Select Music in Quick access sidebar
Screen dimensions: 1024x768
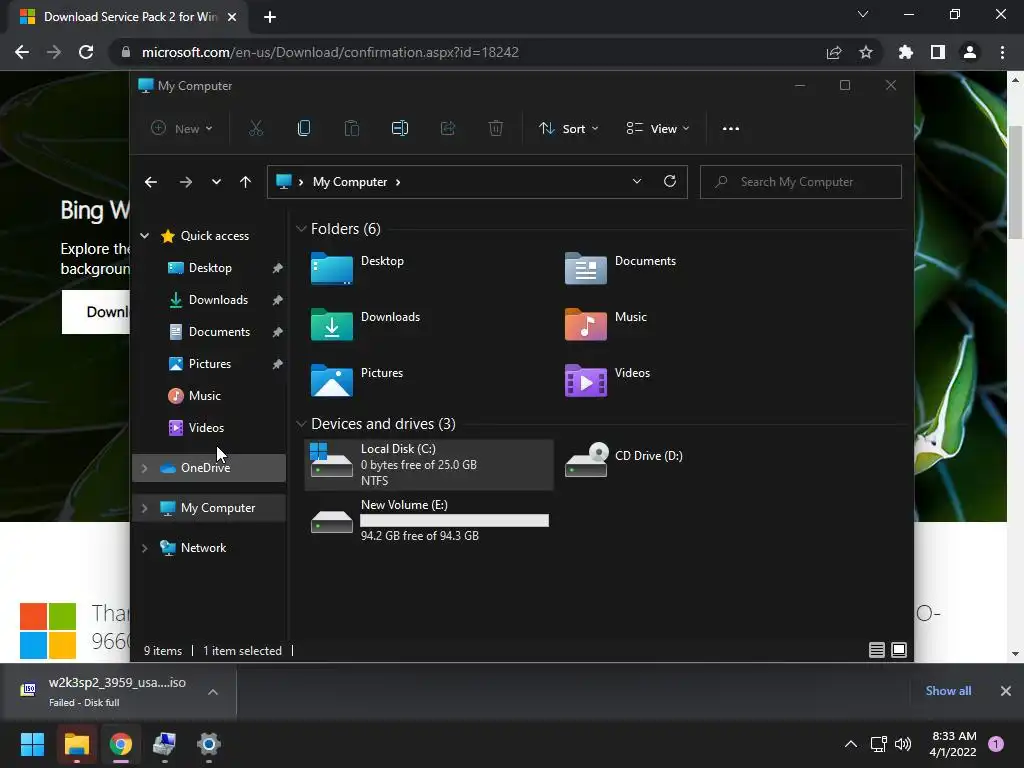[x=205, y=396]
